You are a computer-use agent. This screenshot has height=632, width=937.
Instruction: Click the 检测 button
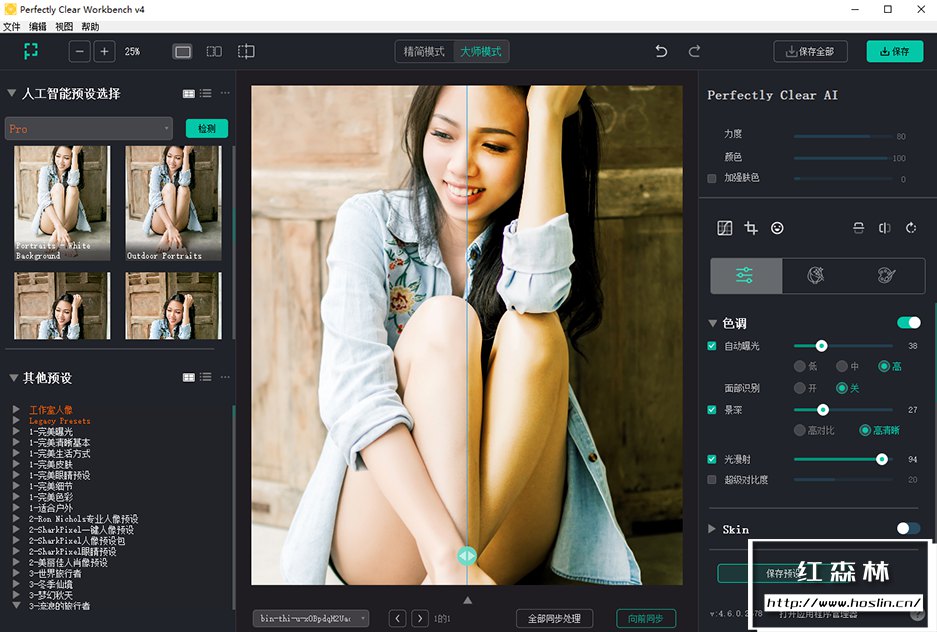click(207, 128)
